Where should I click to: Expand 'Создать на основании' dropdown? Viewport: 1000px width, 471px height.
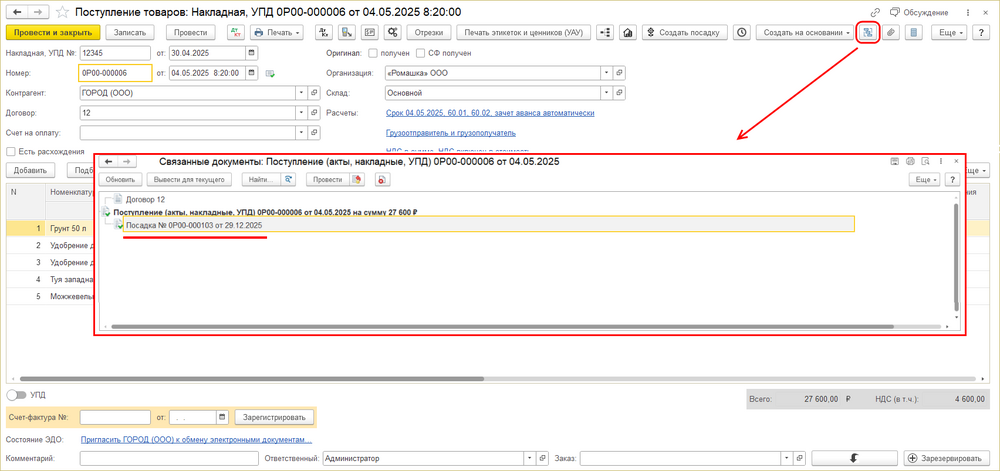[806, 33]
